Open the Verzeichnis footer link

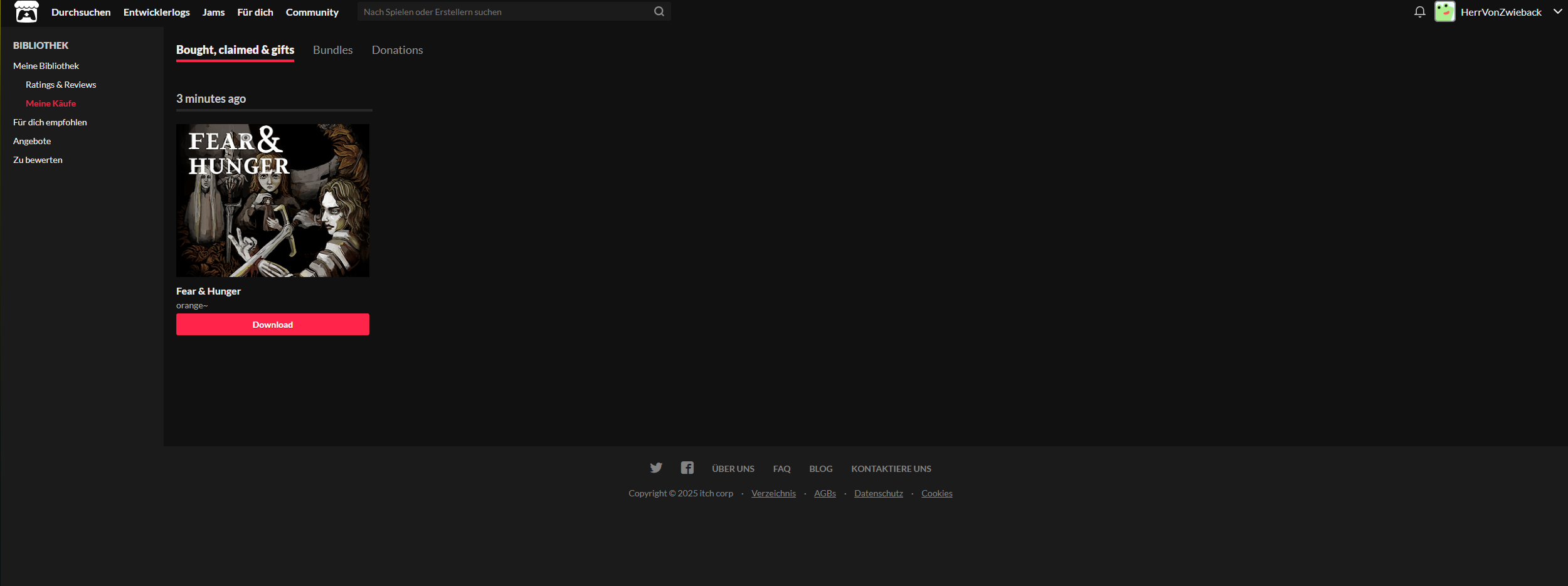click(x=773, y=493)
